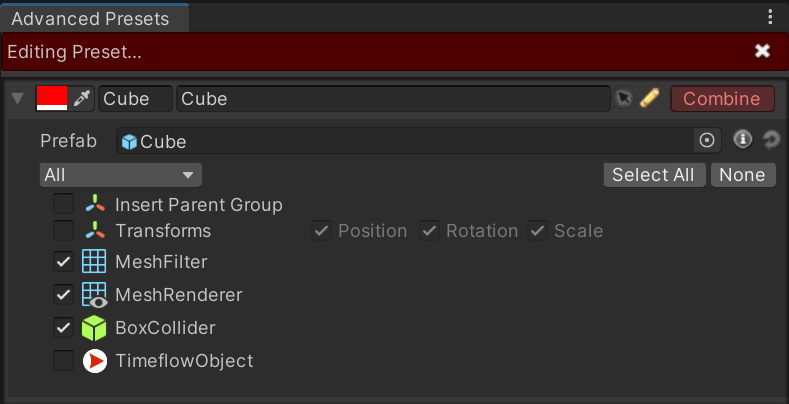Click the red preset color swatch
789x404 pixels.
(x=52, y=98)
